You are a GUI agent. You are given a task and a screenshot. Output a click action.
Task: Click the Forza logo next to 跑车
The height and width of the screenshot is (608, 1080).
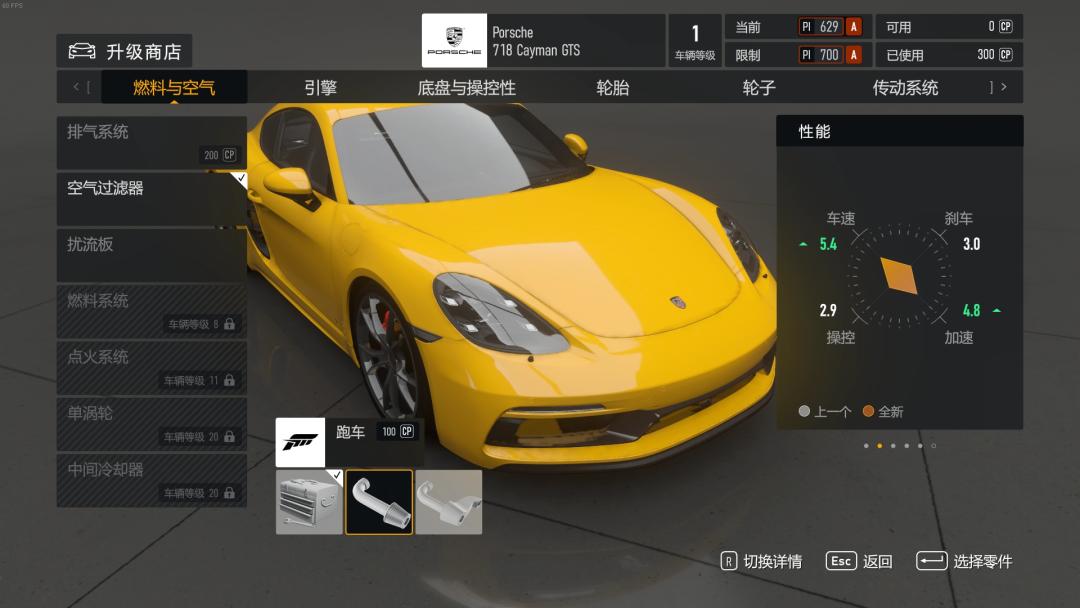tap(300, 442)
